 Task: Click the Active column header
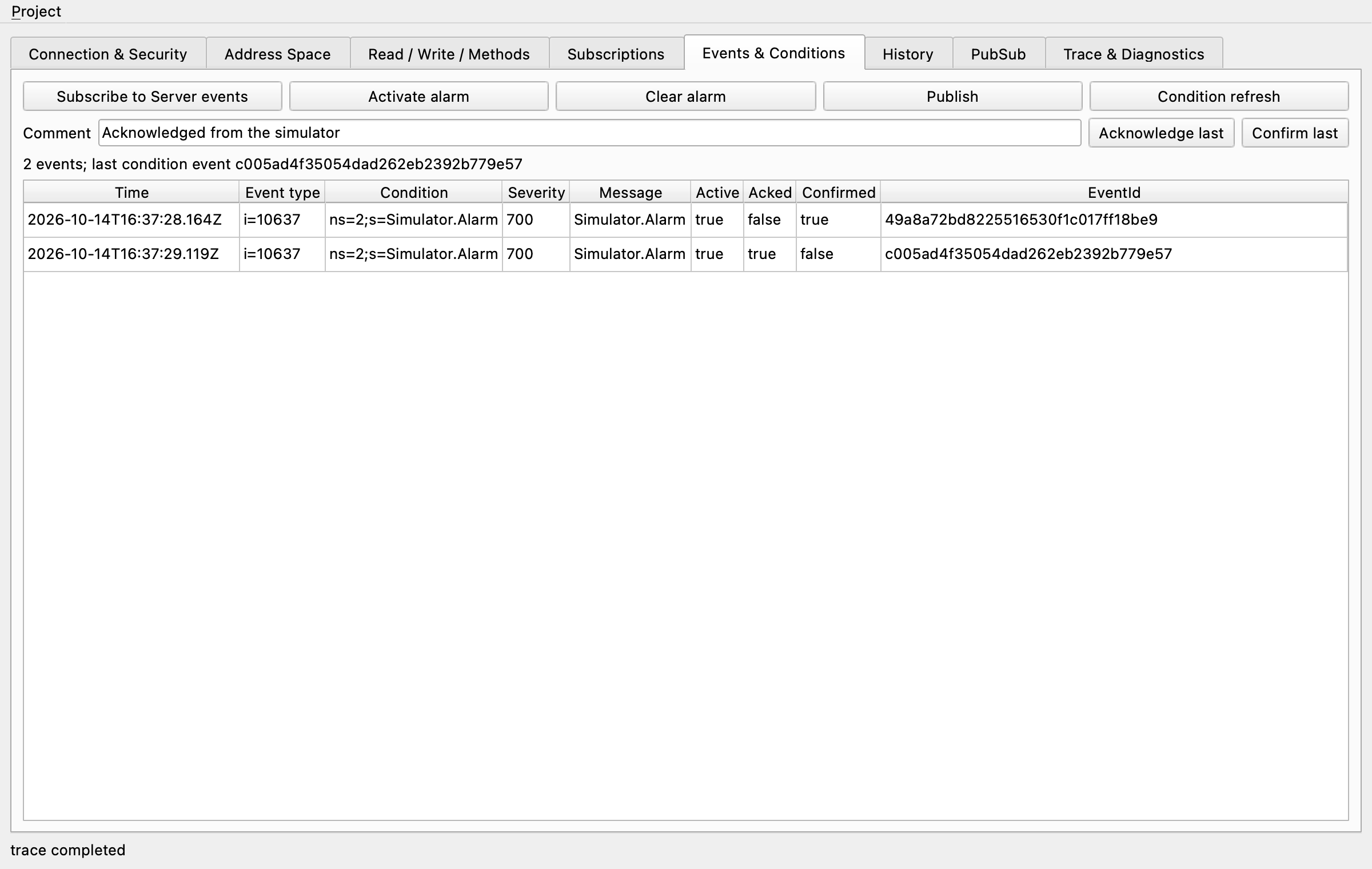717,192
